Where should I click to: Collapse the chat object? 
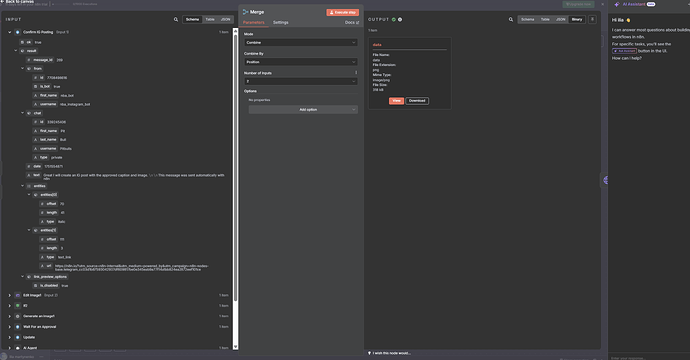(22, 113)
